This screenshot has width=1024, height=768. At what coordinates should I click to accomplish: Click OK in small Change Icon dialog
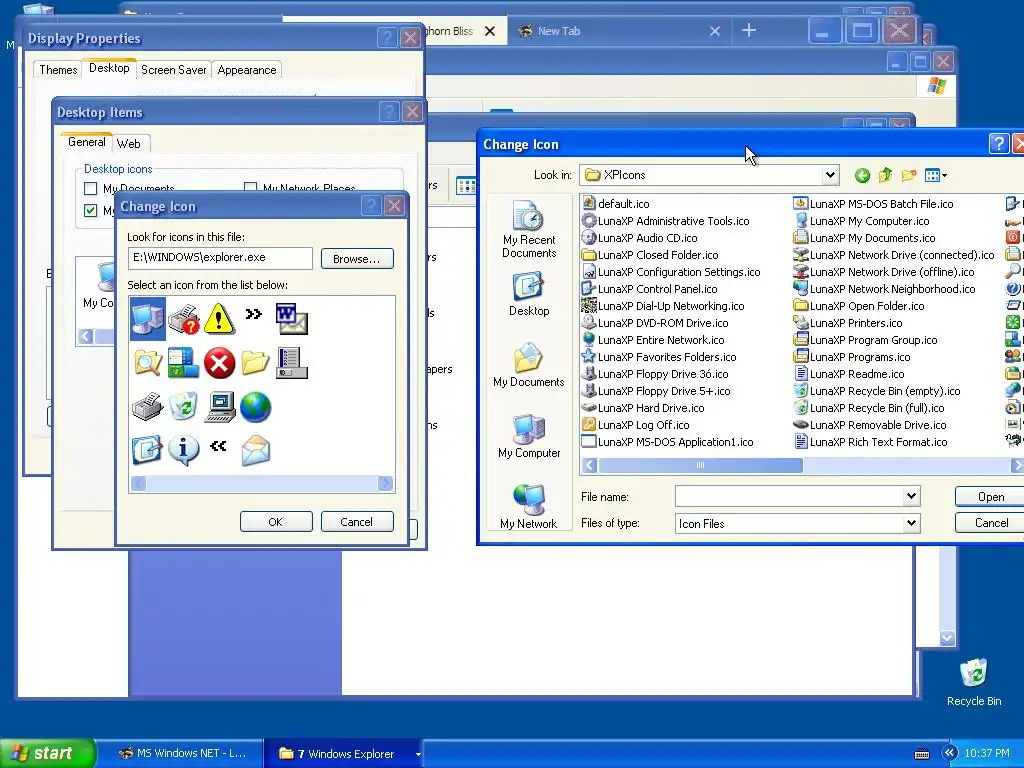(x=276, y=522)
